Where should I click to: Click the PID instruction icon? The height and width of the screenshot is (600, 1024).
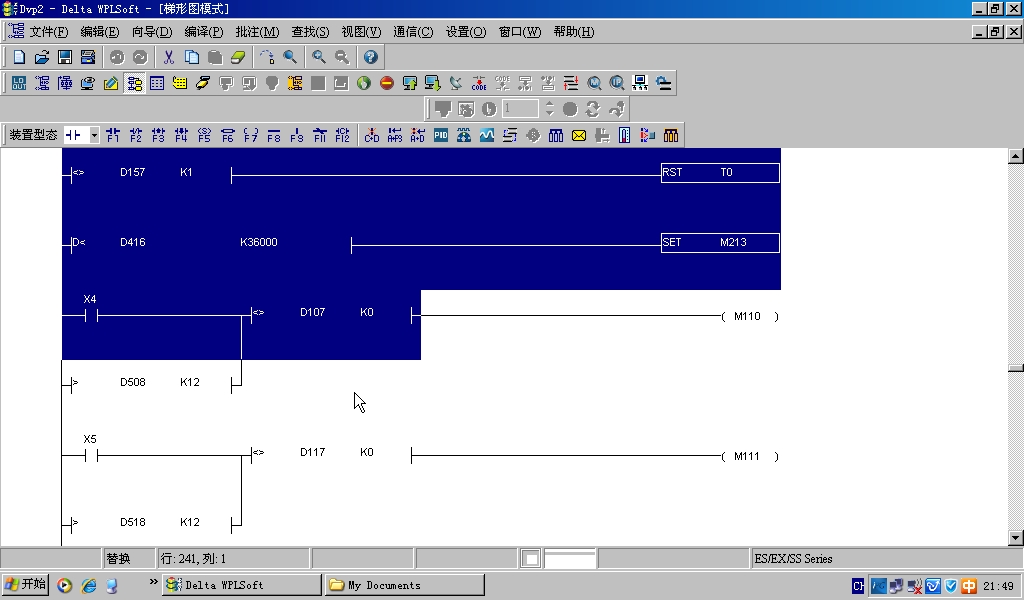pos(441,135)
